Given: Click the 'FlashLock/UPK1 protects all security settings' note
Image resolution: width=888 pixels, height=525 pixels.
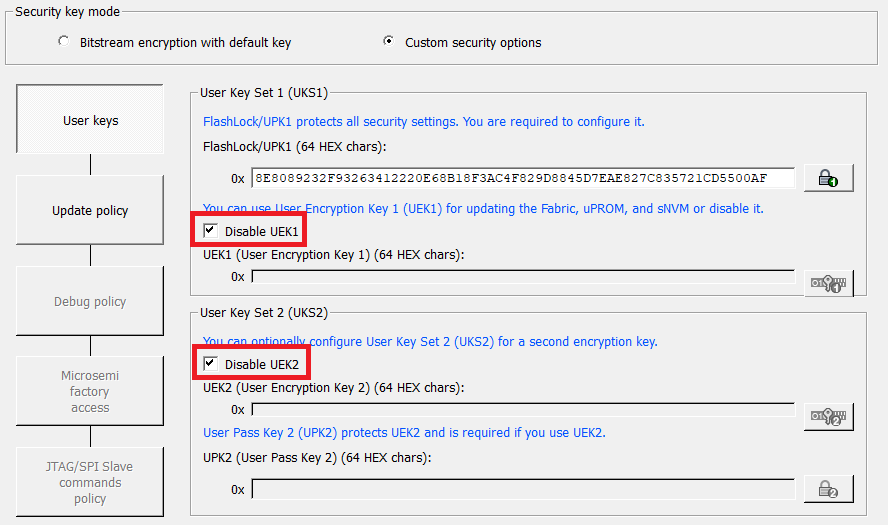Looking at the screenshot, I should click(424, 122).
